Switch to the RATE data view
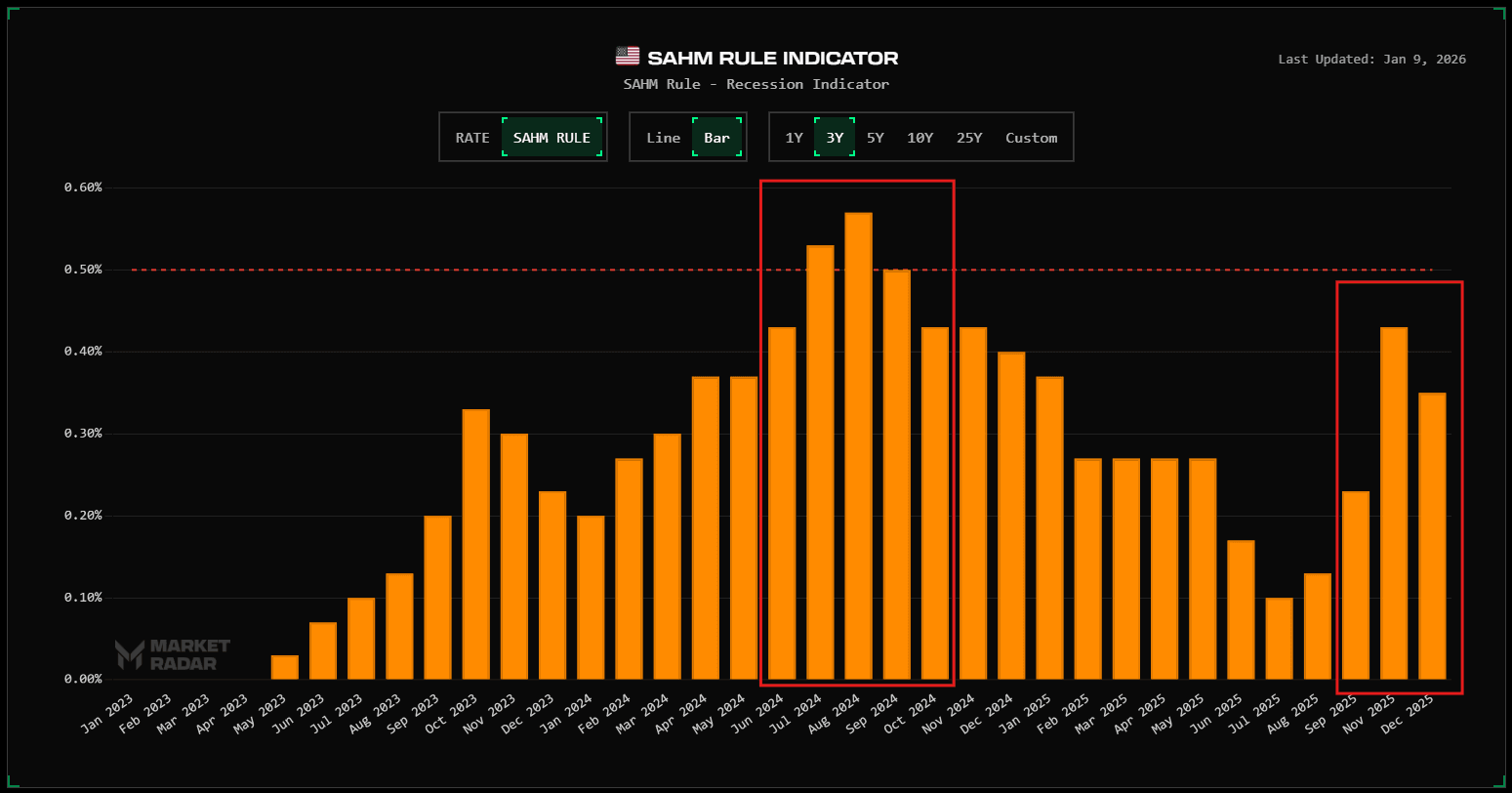 [472, 138]
